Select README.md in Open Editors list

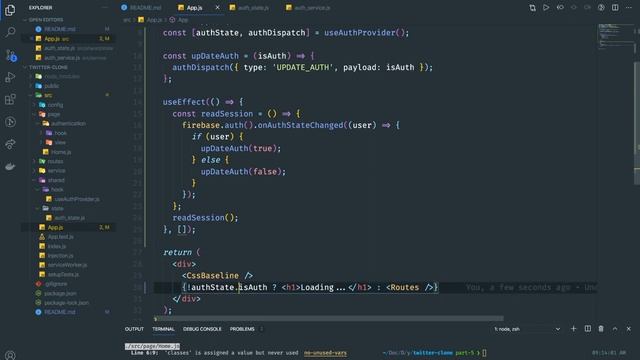coord(60,29)
